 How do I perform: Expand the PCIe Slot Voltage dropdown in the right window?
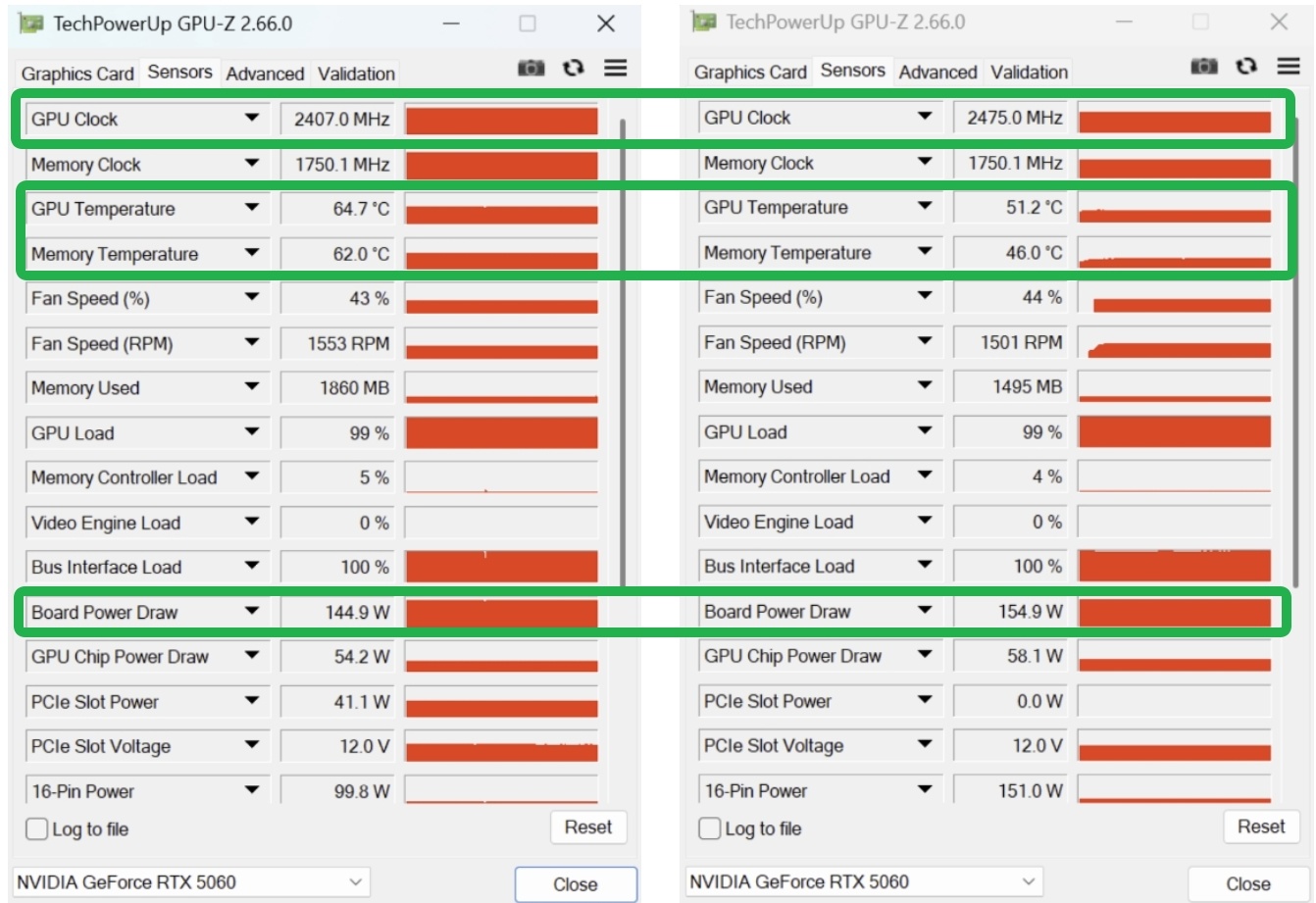pos(925,745)
